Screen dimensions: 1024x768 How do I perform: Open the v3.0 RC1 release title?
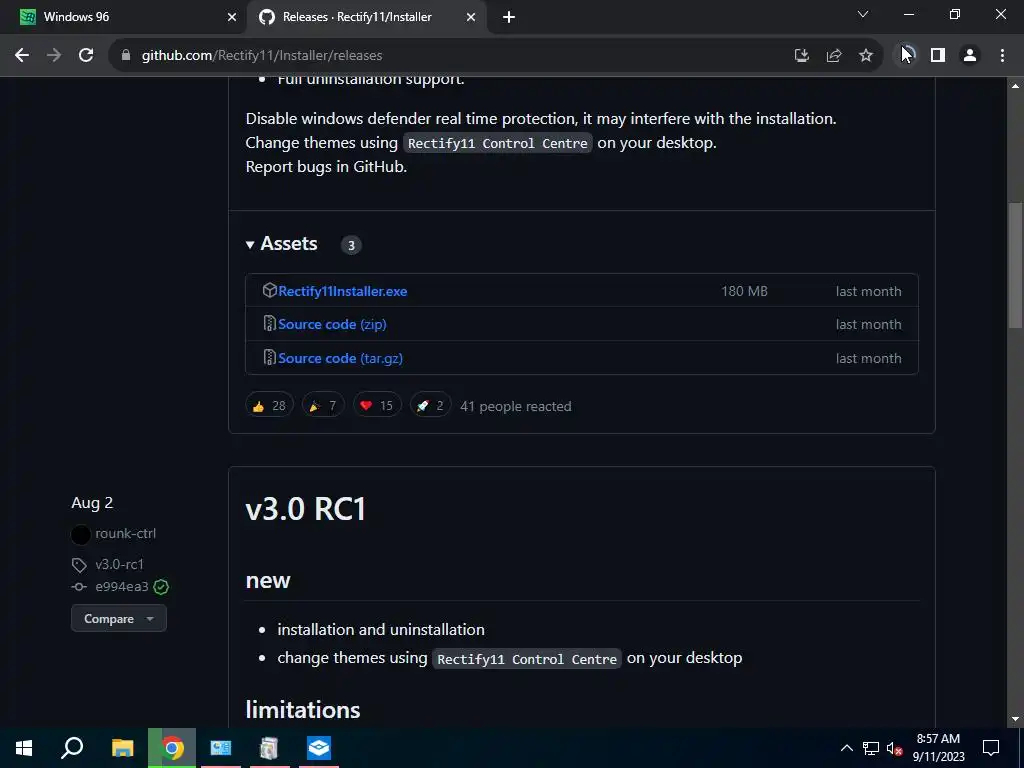pos(305,509)
